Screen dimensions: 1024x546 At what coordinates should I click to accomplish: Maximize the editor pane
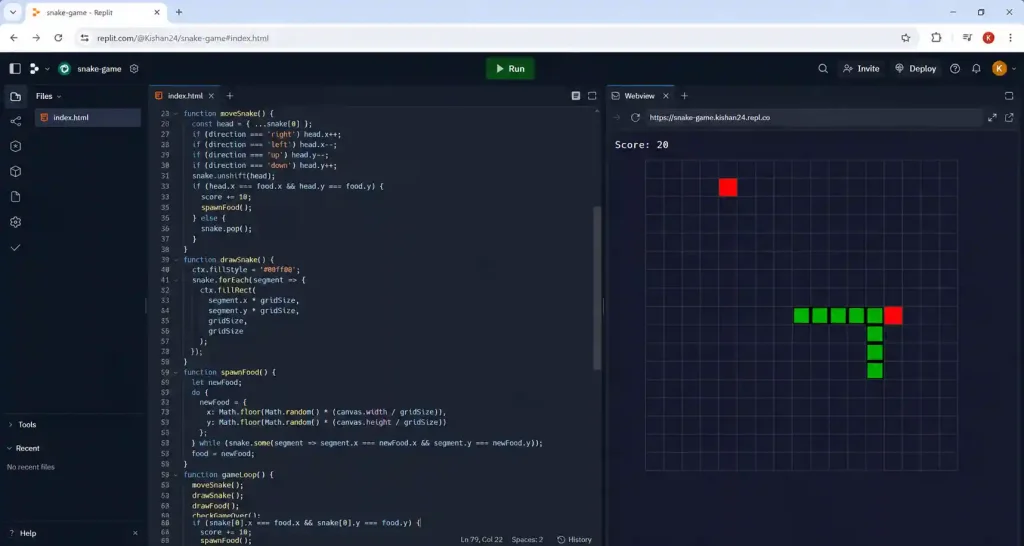coord(592,96)
